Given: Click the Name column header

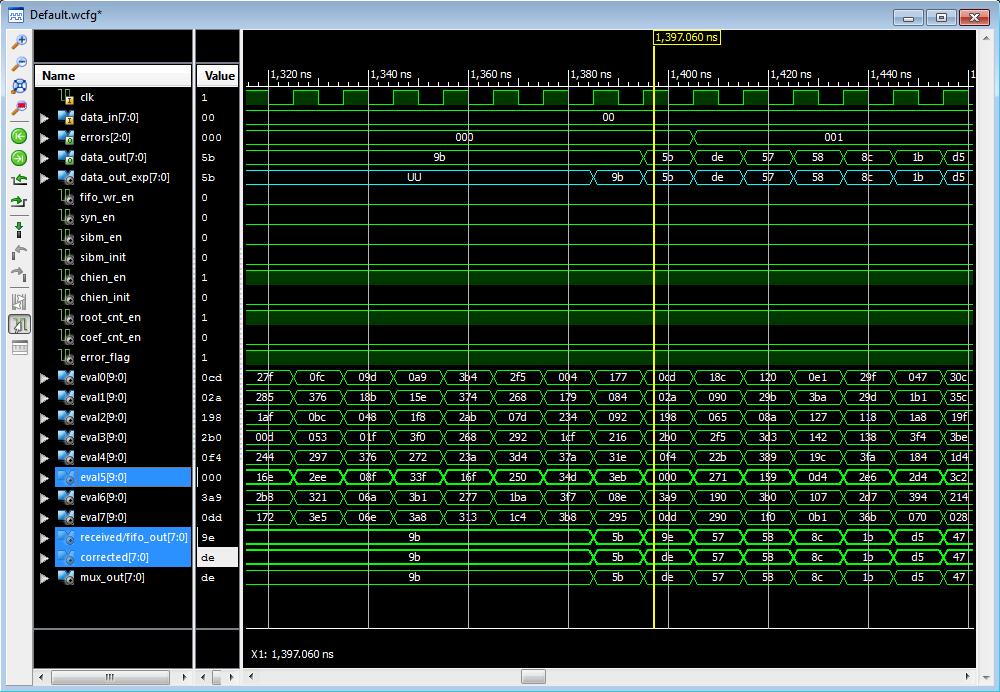Looking at the screenshot, I should coord(113,75).
